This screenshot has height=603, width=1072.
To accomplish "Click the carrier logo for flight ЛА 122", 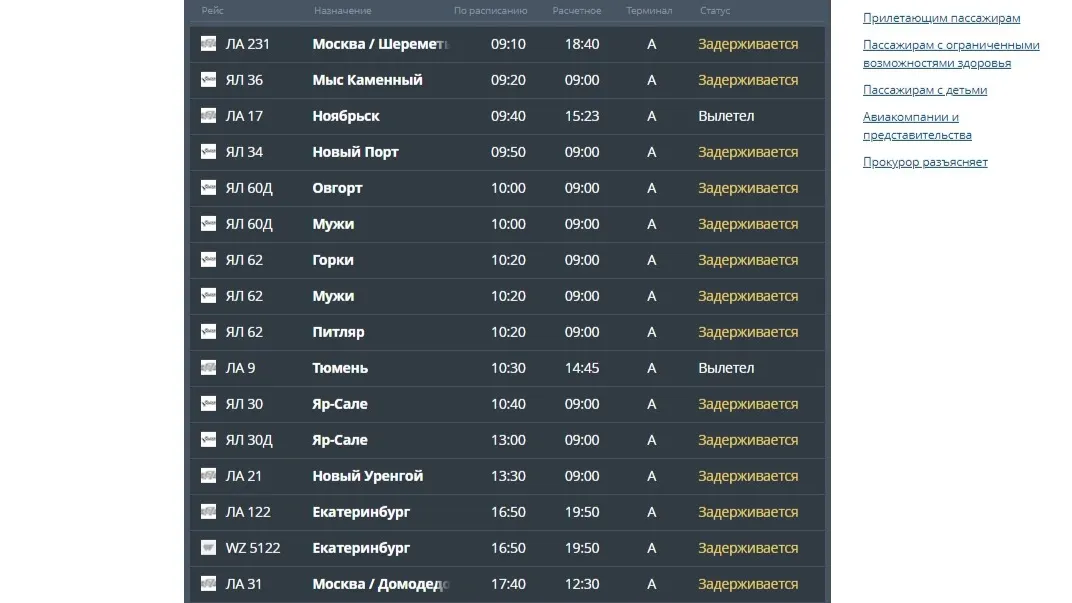I will coord(208,512).
